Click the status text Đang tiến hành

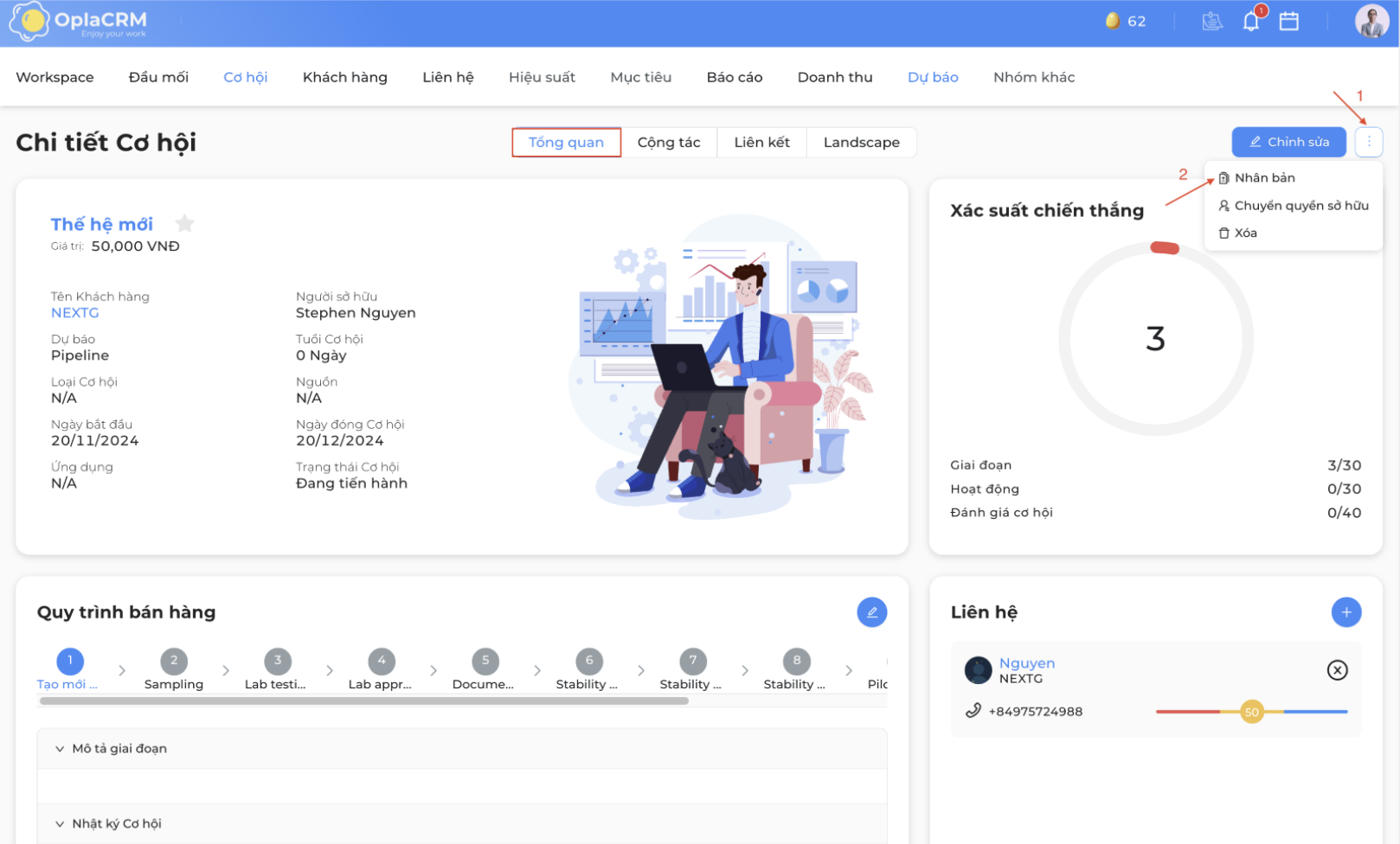(351, 483)
